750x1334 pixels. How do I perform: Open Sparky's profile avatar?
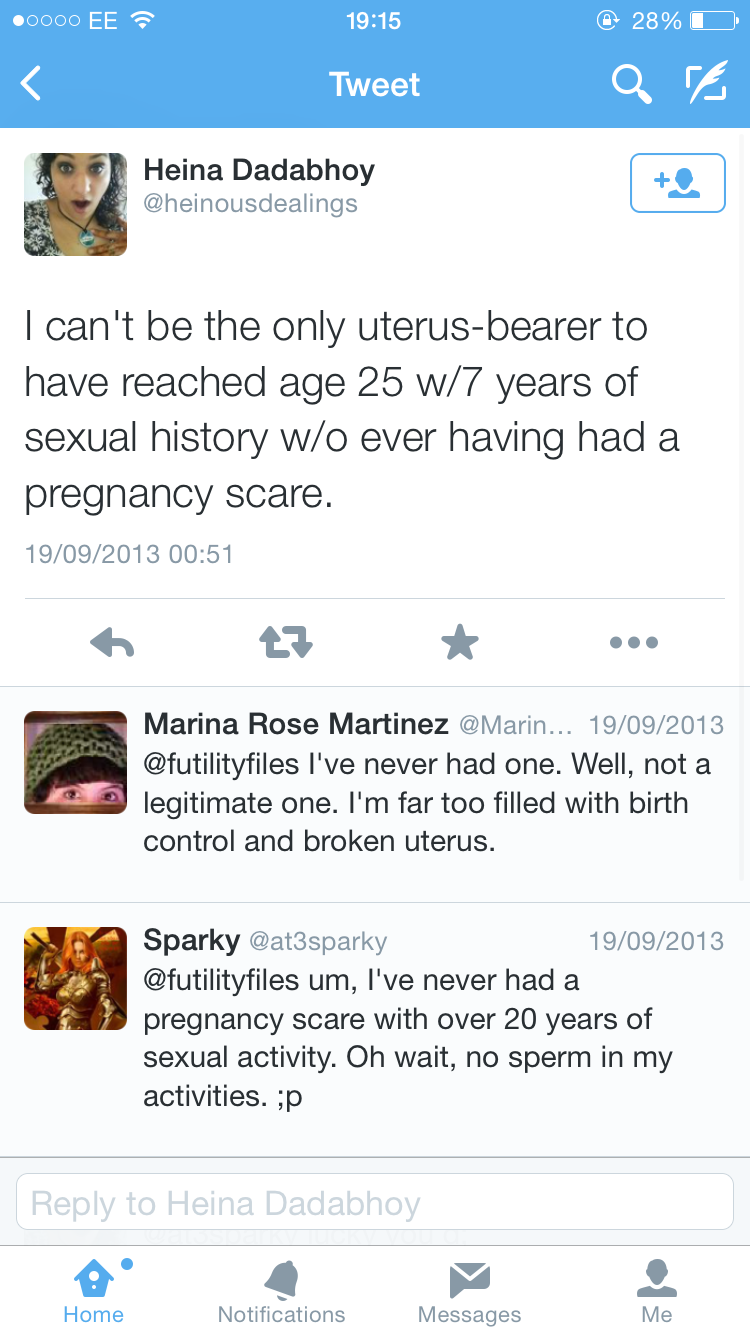pyautogui.click(x=75, y=978)
